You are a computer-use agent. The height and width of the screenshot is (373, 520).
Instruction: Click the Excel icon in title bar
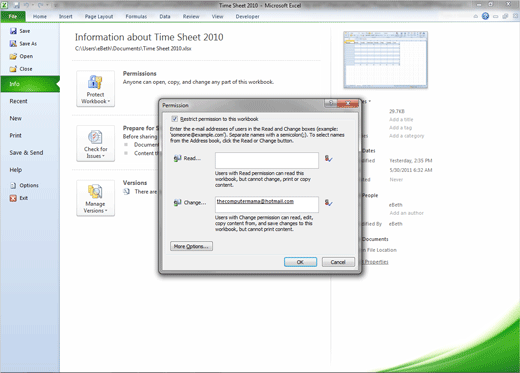point(5,5)
